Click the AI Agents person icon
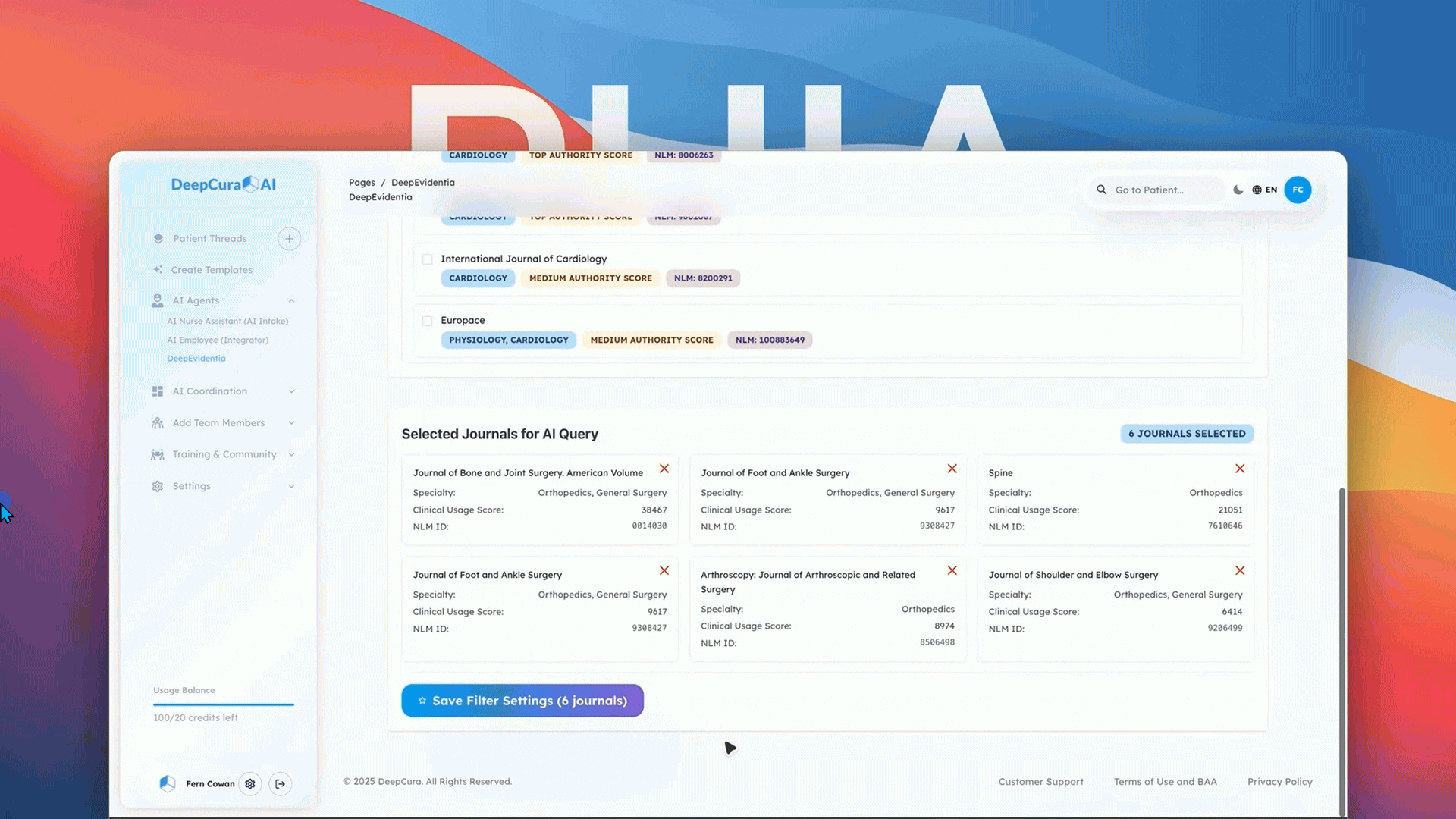Image resolution: width=1456 pixels, height=819 pixels. coord(157,300)
